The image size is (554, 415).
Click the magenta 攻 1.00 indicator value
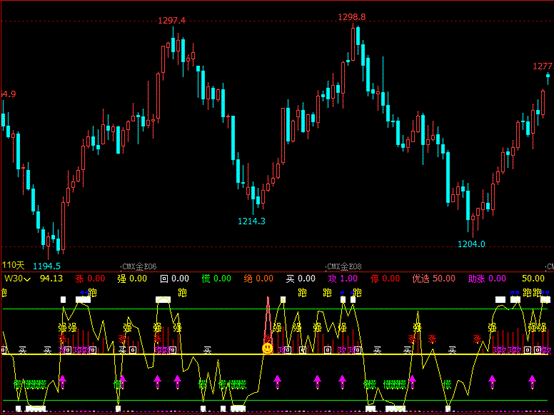[343, 279]
